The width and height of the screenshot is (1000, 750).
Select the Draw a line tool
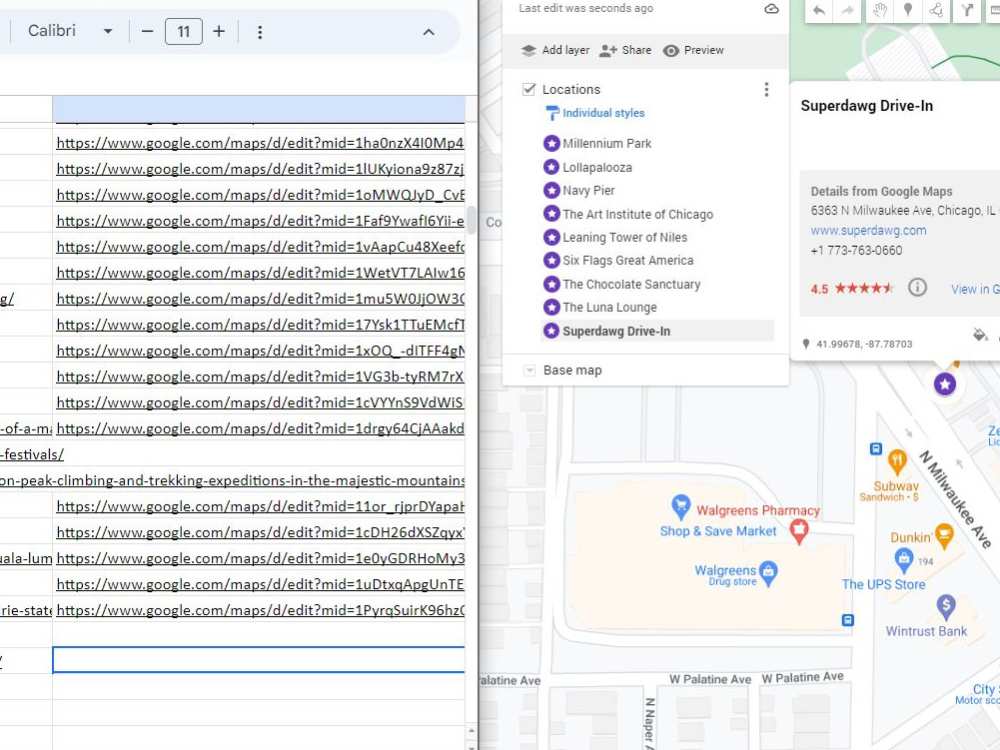[936, 10]
